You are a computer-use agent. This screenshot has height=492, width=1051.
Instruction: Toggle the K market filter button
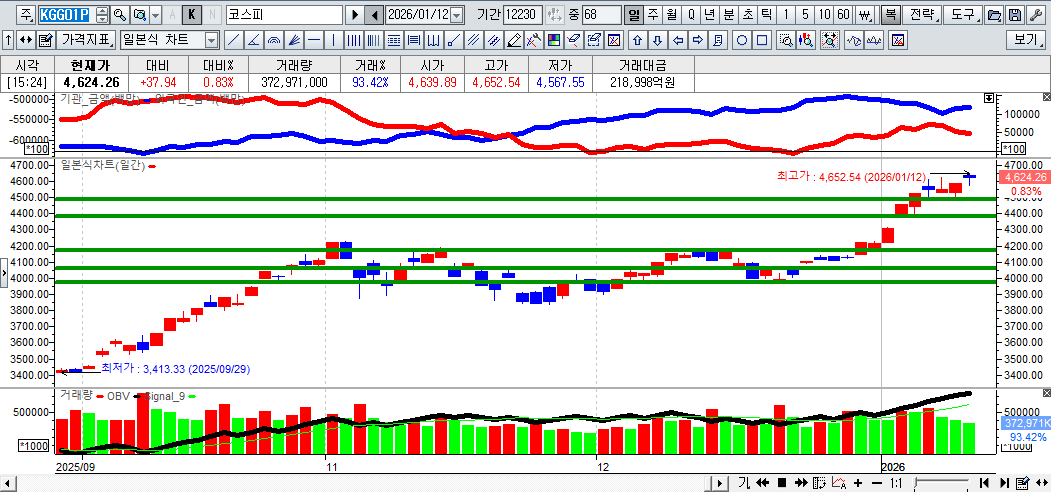[190, 15]
